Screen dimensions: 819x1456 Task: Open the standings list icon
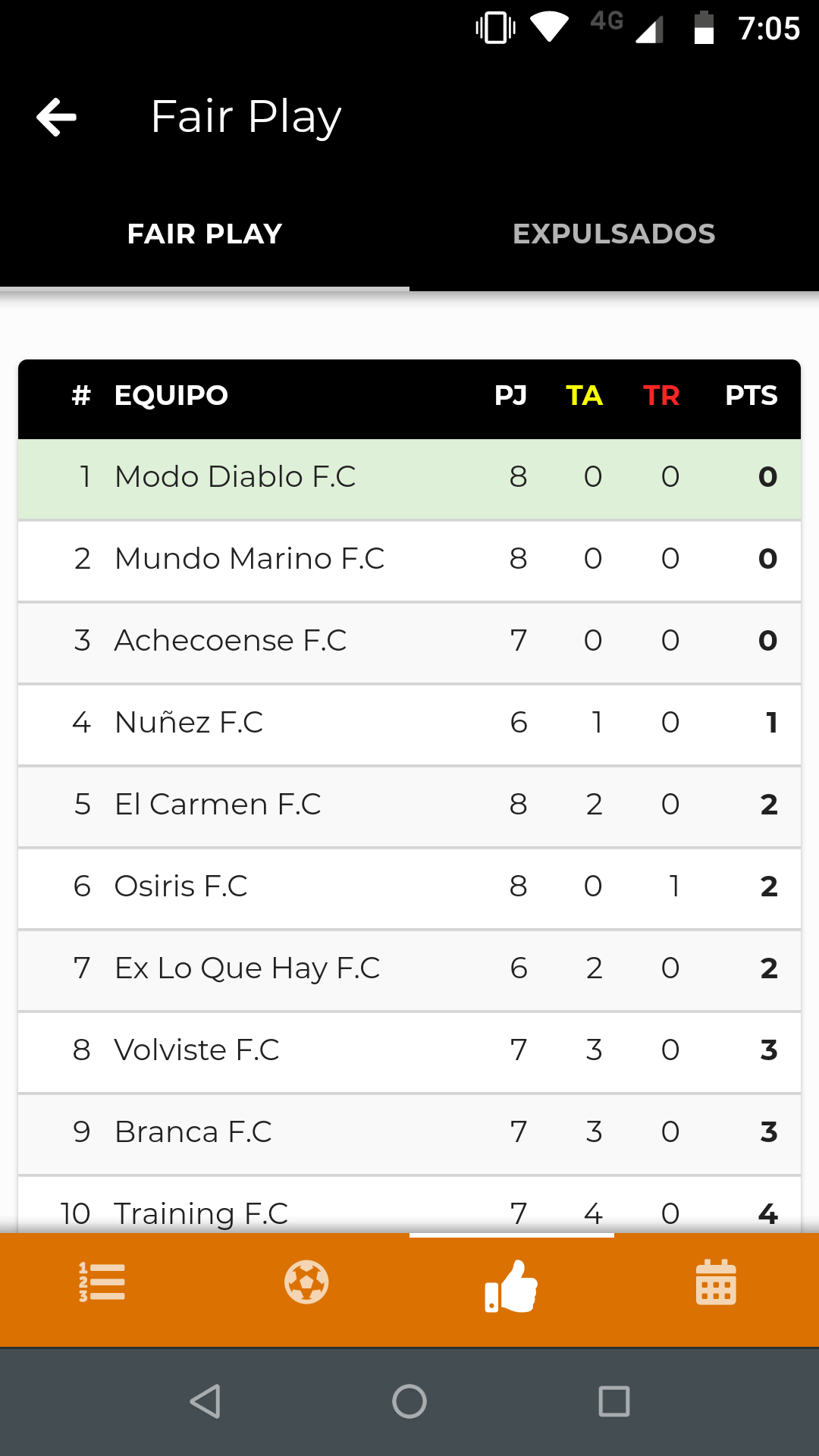(102, 1282)
